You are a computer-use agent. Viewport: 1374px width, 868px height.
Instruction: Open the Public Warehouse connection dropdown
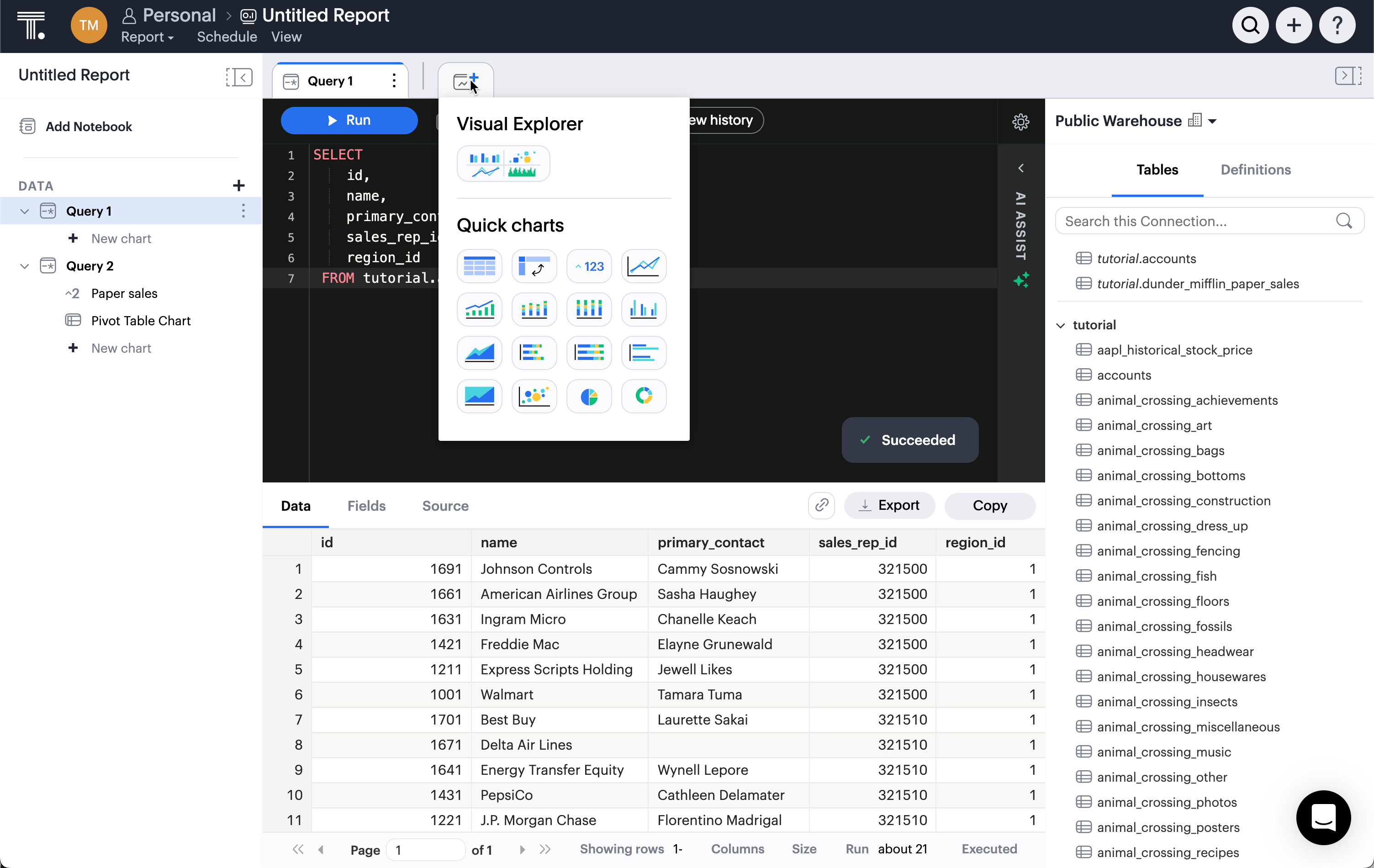(x=1212, y=121)
